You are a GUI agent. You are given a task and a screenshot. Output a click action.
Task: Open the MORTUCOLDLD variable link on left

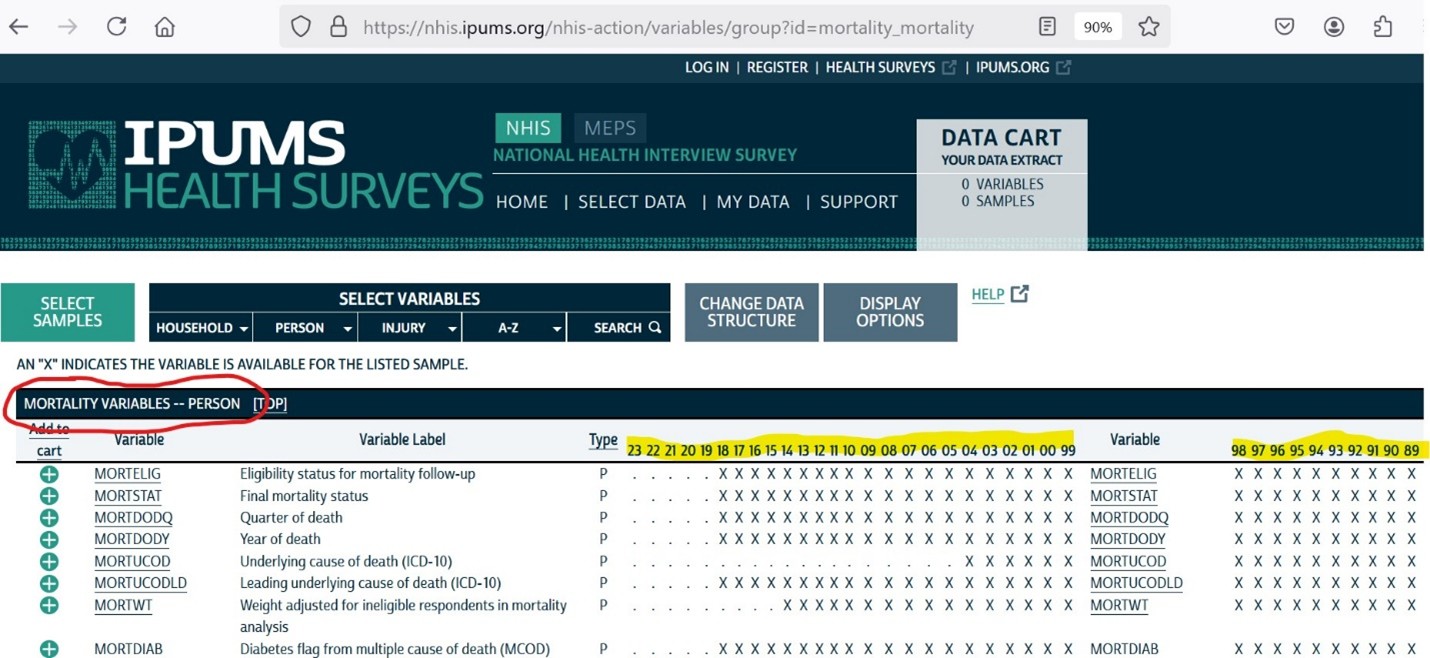pyautogui.click(x=140, y=583)
